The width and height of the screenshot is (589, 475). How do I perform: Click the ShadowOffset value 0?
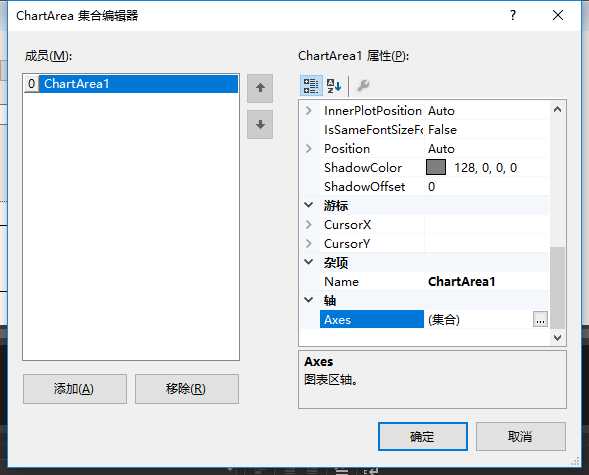pyautogui.click(x=432, y=187)
